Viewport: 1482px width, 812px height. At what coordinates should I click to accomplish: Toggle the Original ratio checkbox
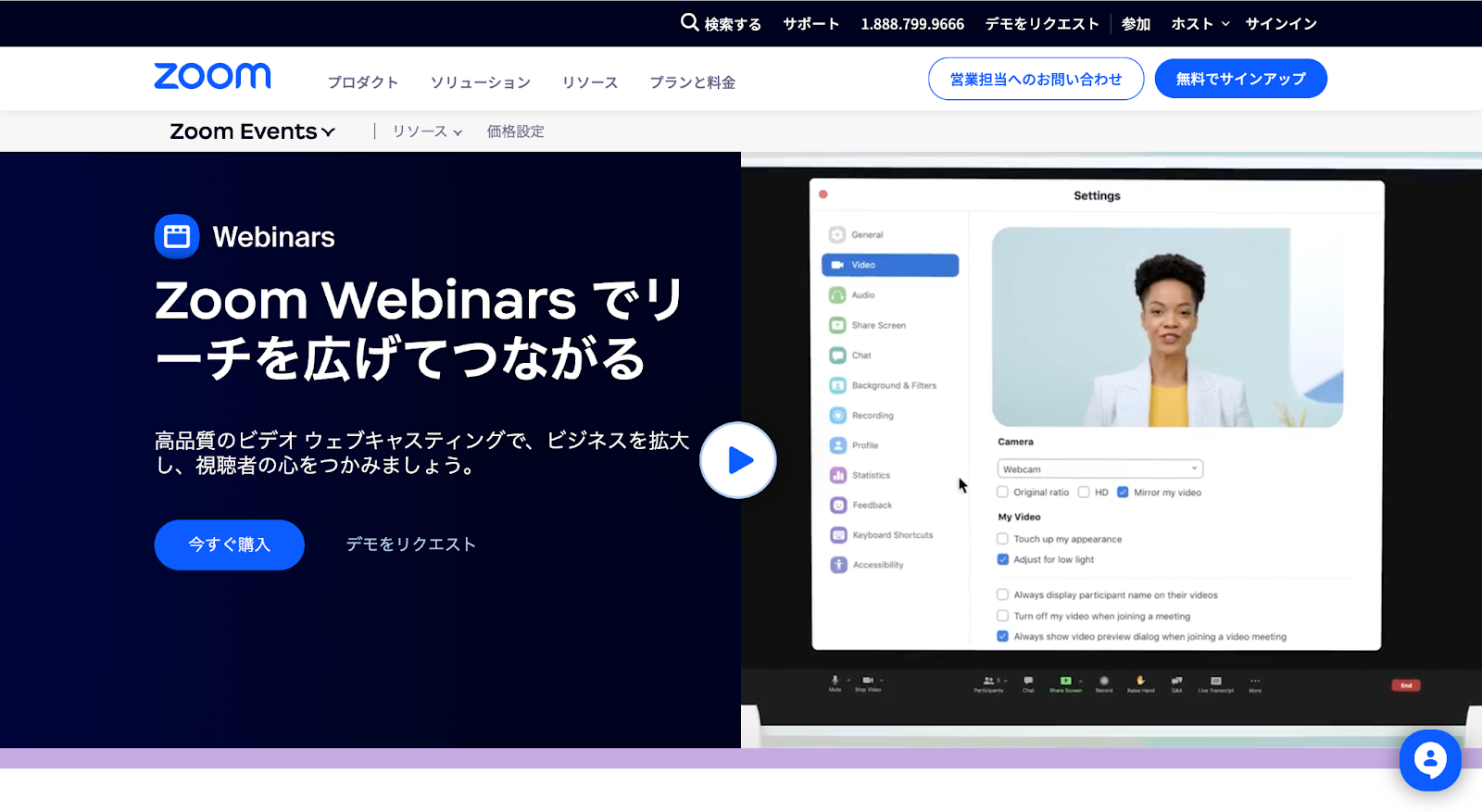pyautogui.click(x=1002, y=493)
